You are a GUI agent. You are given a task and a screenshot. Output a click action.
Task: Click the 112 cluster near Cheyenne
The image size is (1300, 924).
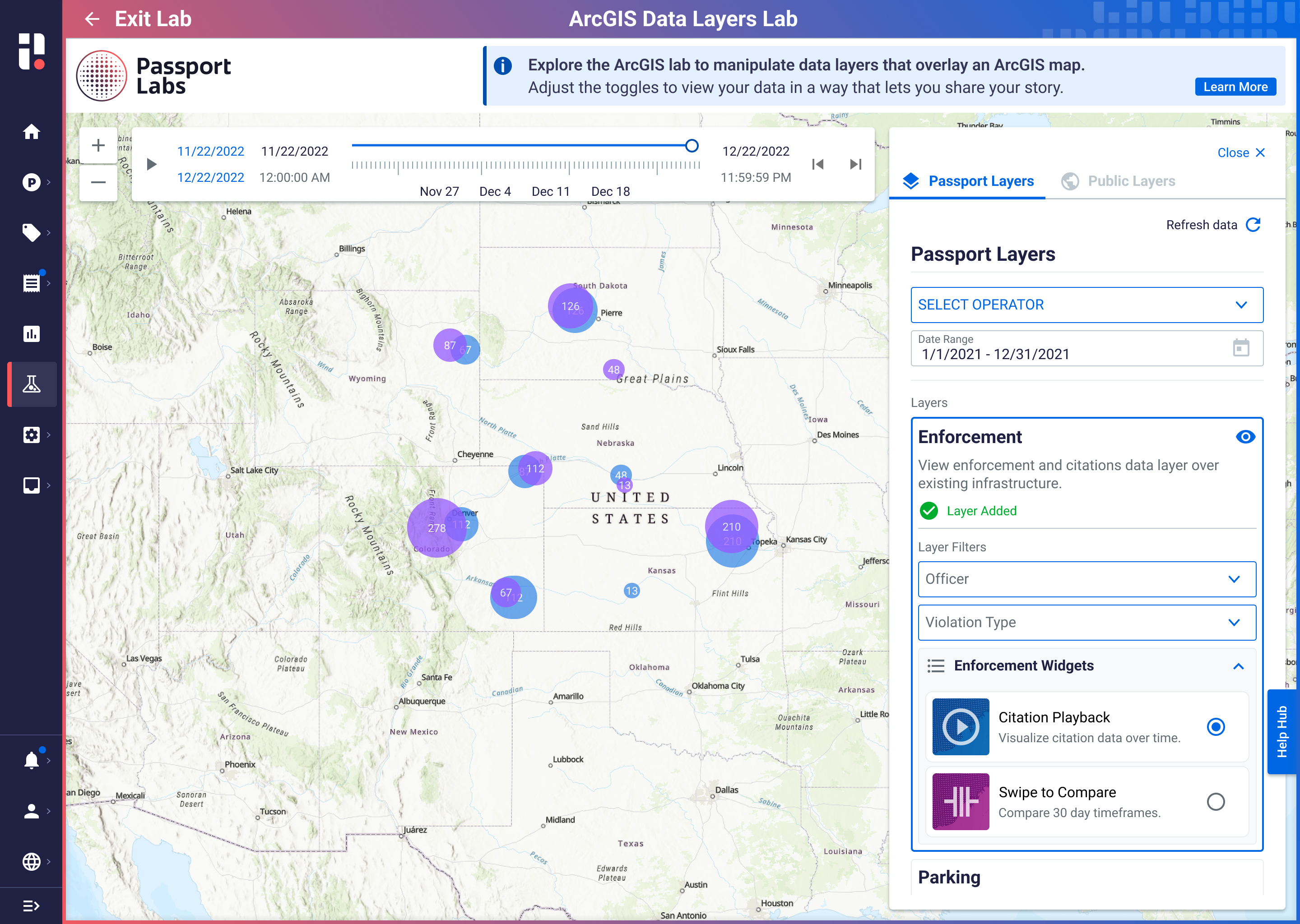pos(535,469)
